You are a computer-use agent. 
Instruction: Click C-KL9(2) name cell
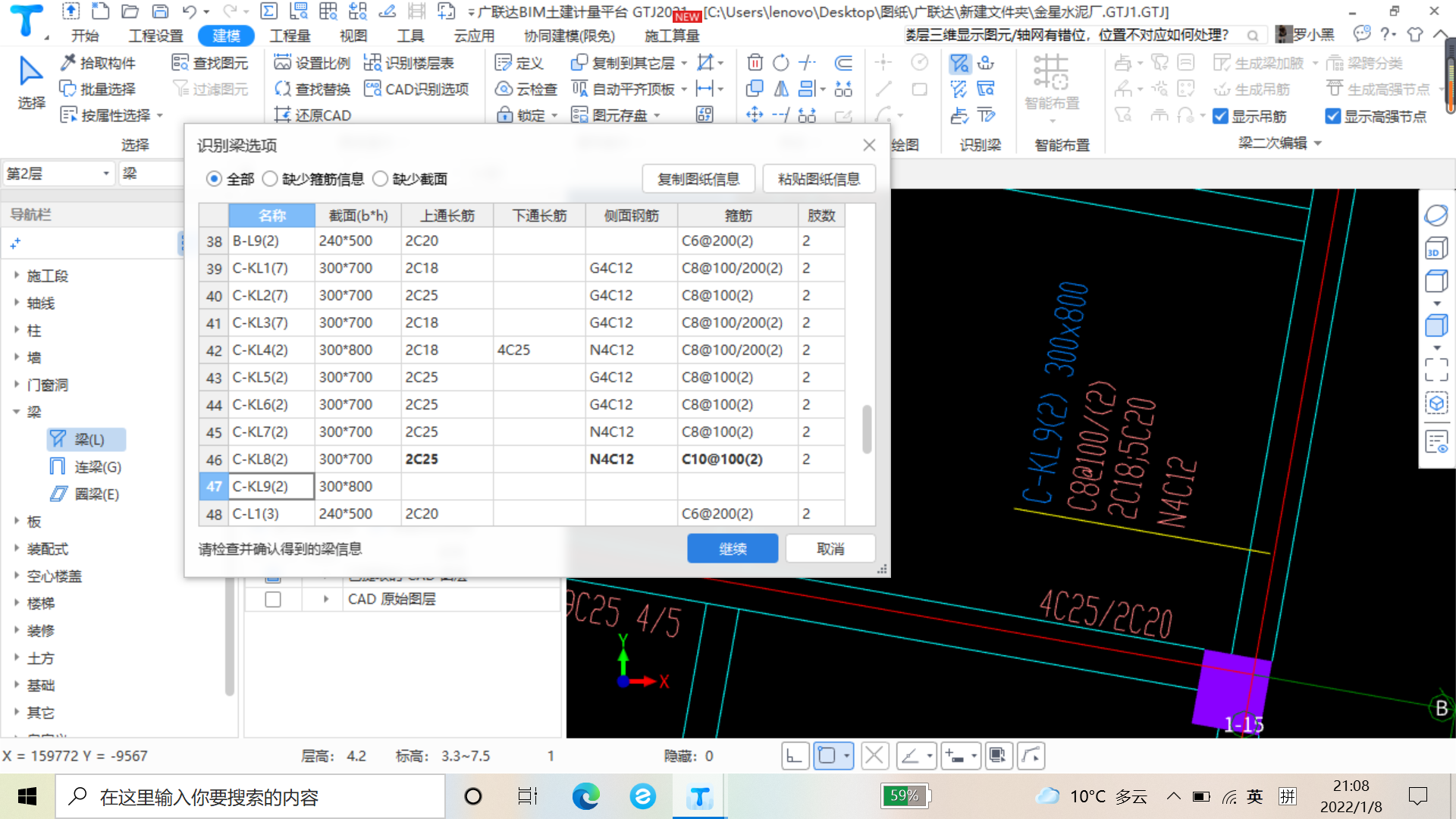[271, 486]
